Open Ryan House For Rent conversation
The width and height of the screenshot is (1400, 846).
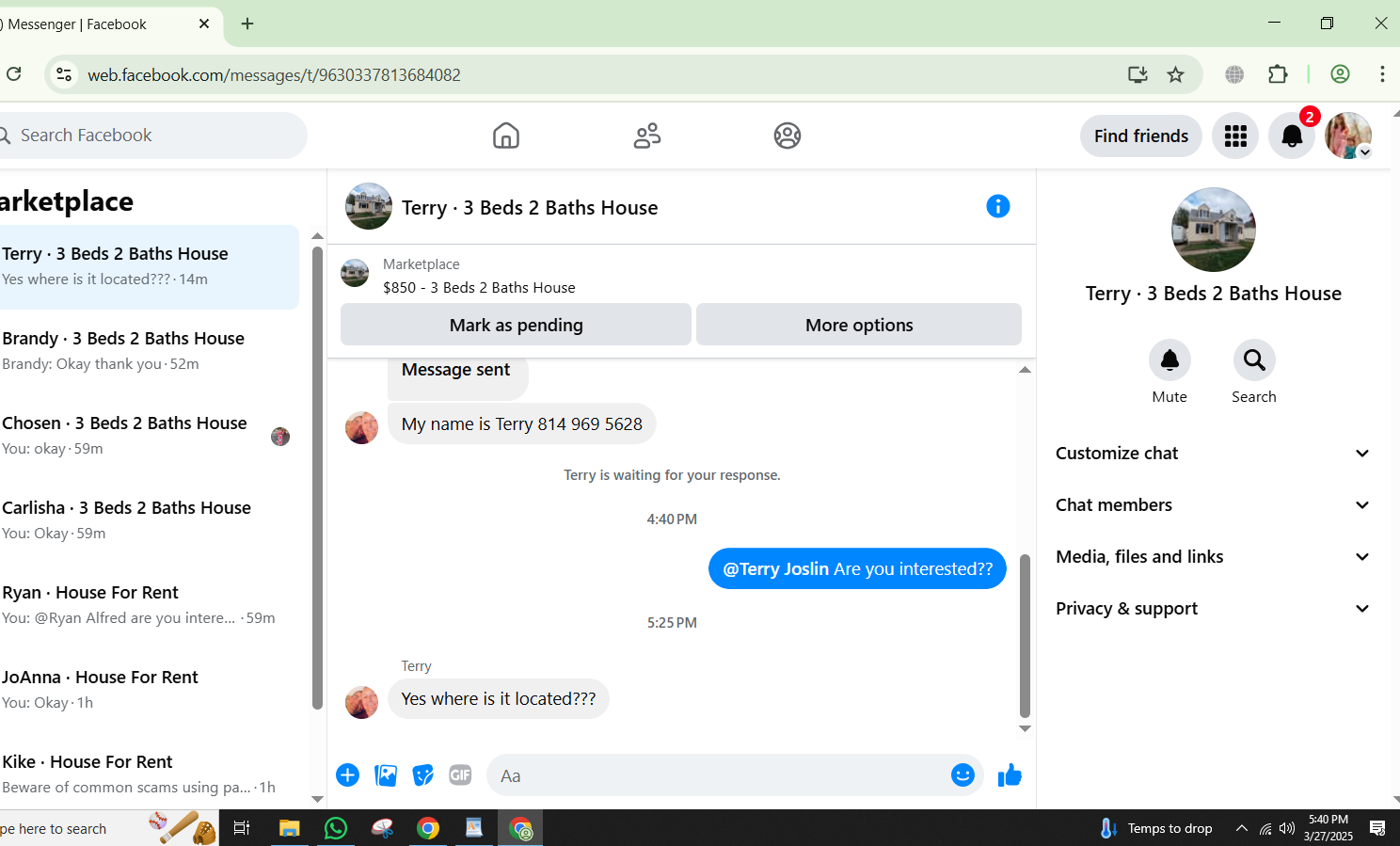[148, 605]
